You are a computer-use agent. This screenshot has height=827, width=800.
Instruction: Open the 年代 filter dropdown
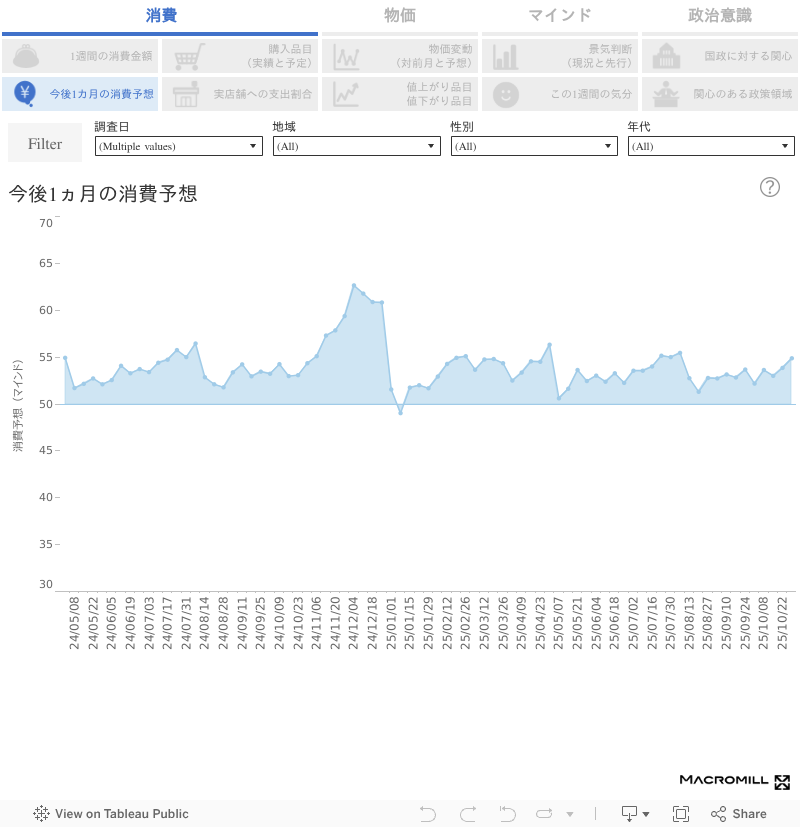pos(711,146)
